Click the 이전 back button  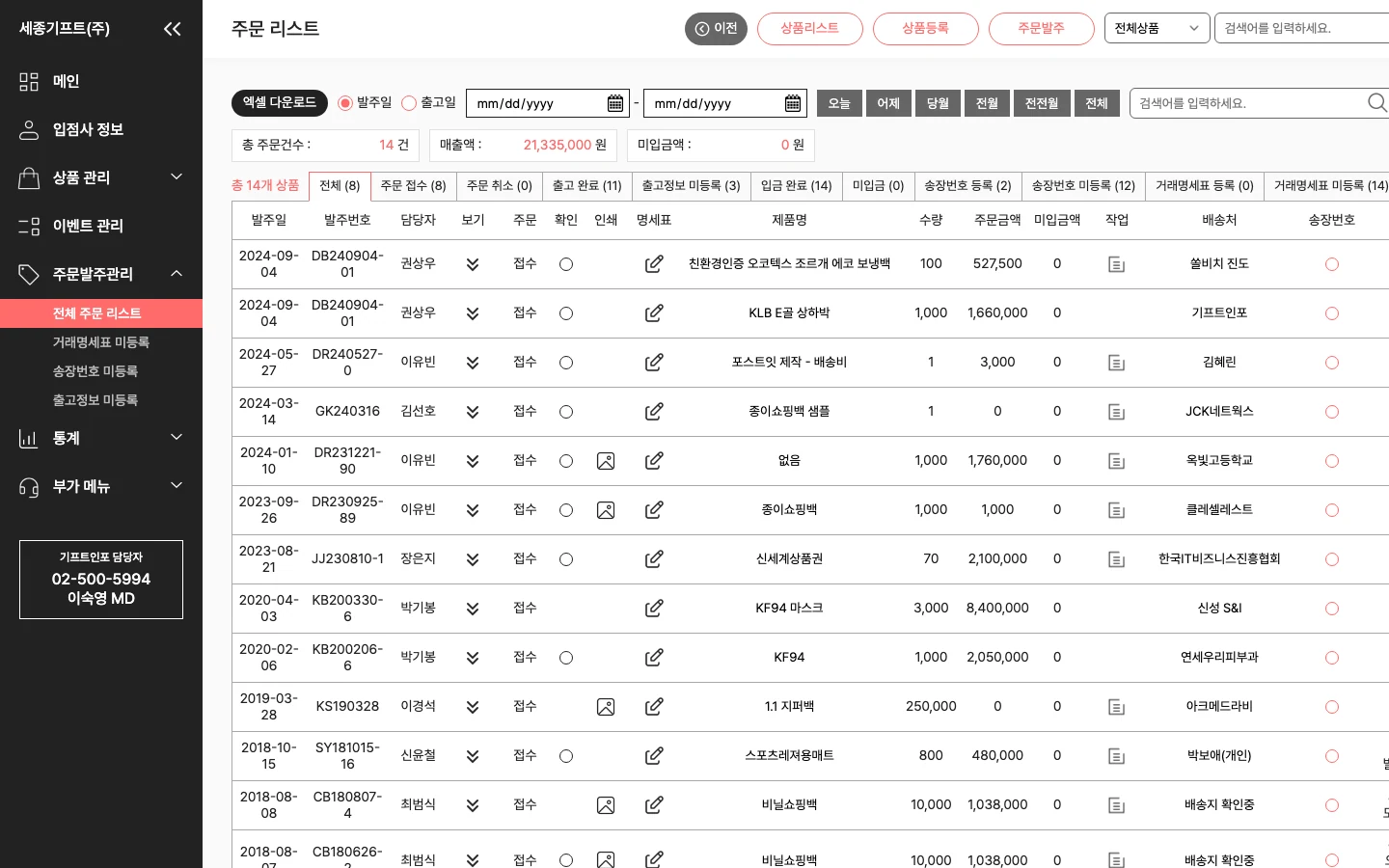pos(717,29)
